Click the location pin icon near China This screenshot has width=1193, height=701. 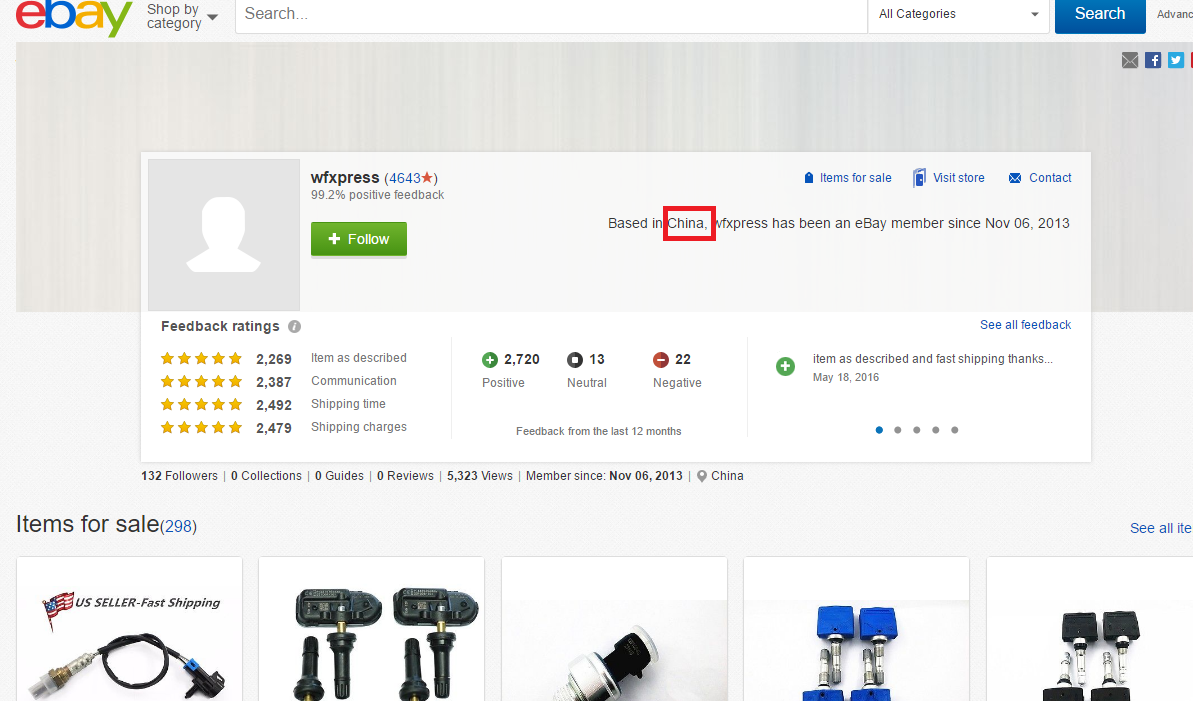point(702,476)
